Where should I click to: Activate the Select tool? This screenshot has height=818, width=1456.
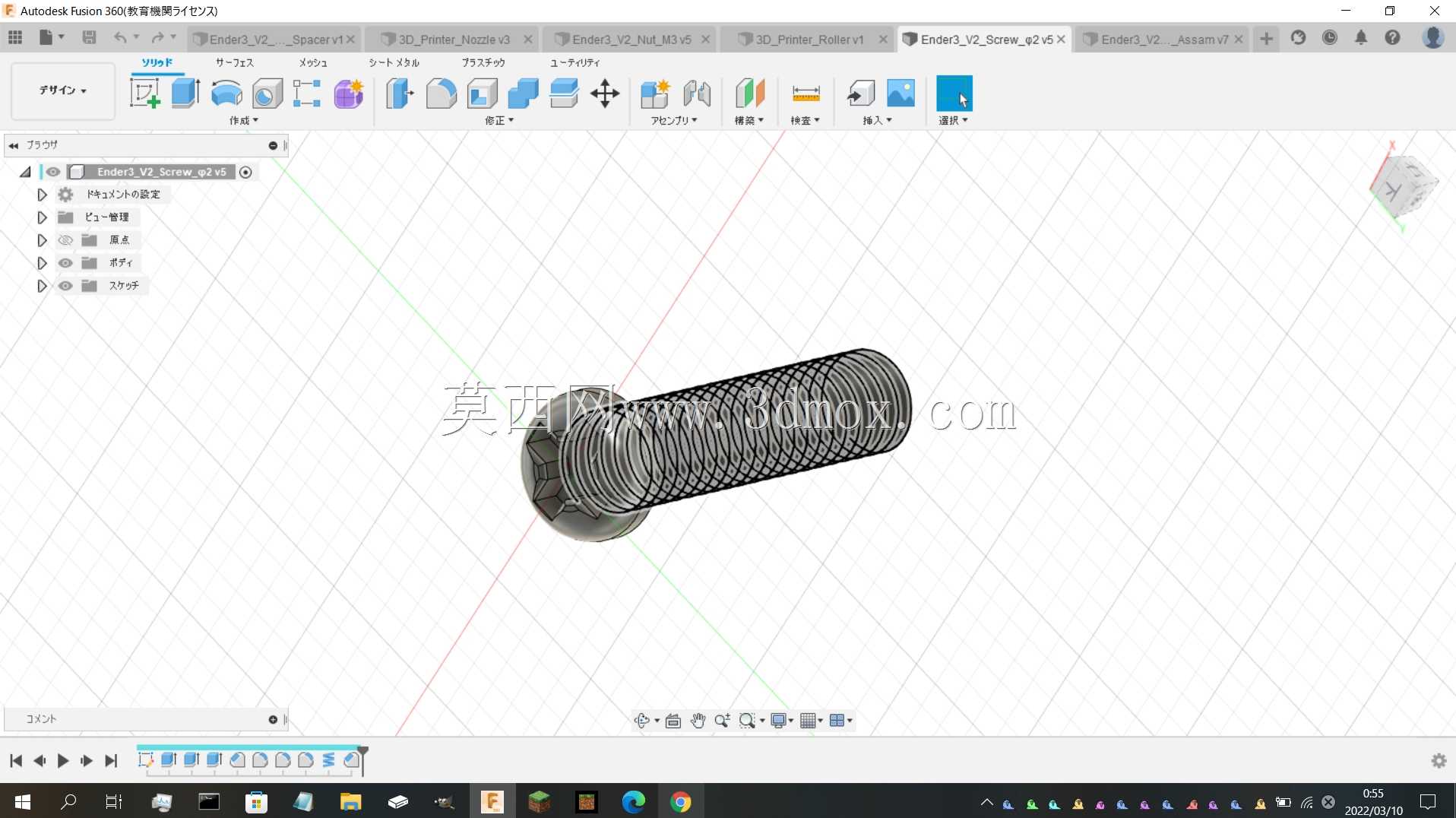tap(954, 94)
